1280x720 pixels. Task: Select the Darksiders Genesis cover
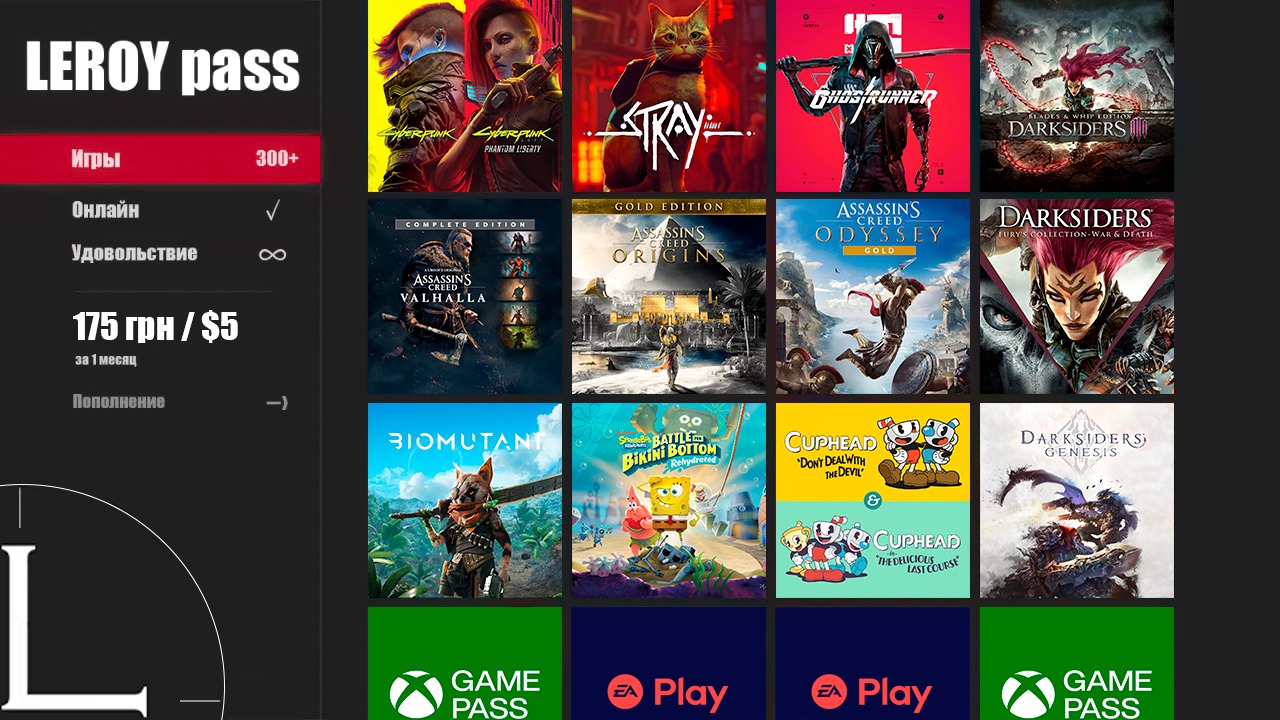tap(1077, 500)
